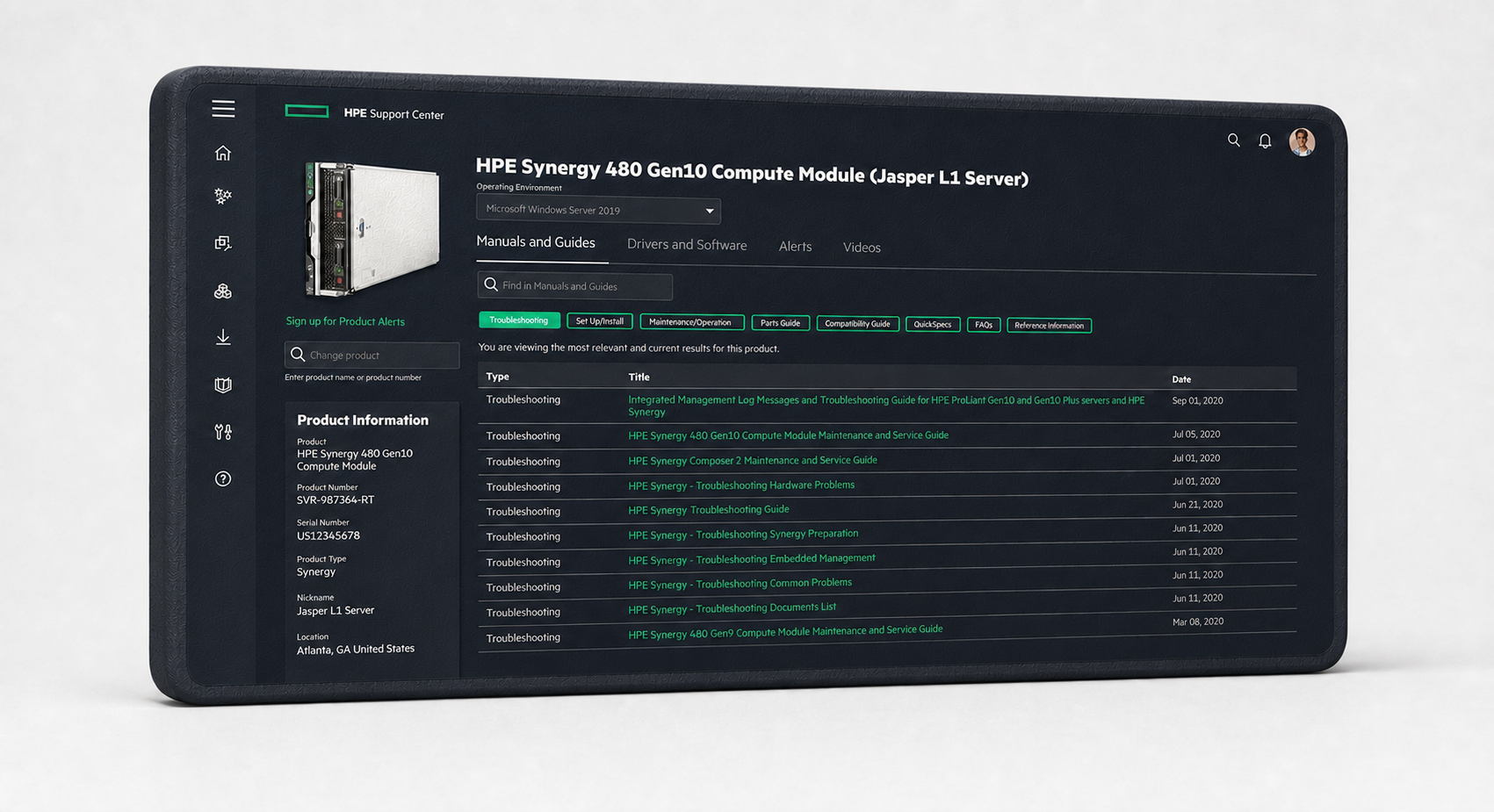Click the Change product search field
1494x812 pixels.
[372, 355]
